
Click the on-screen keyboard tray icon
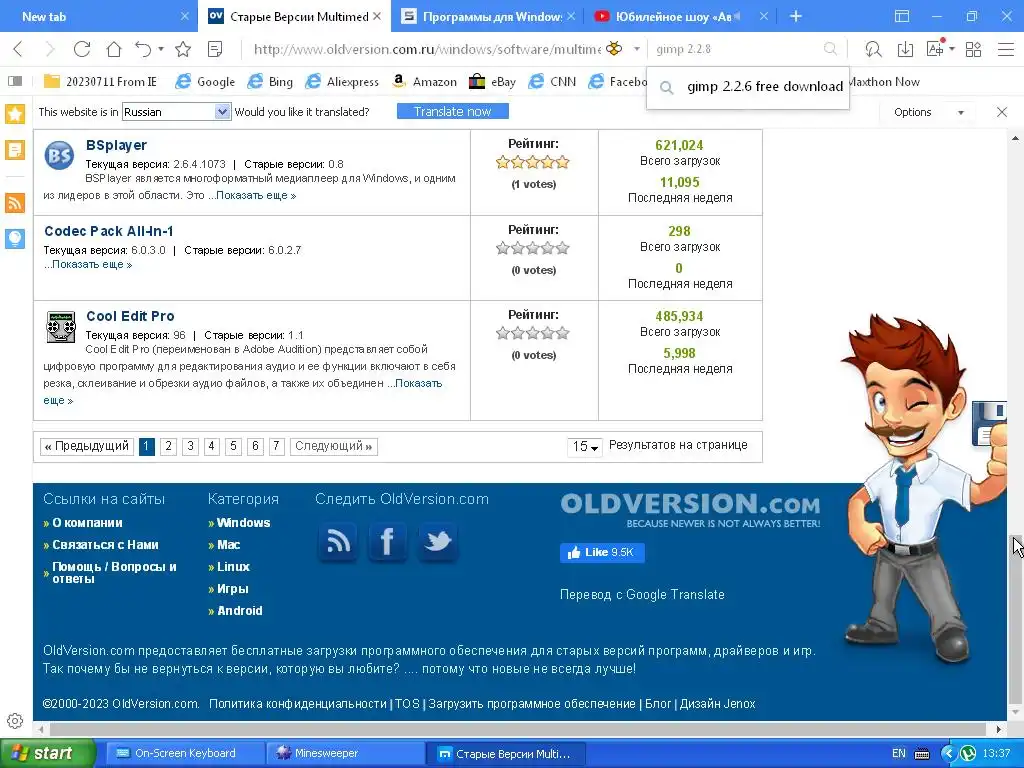point(922,754)
